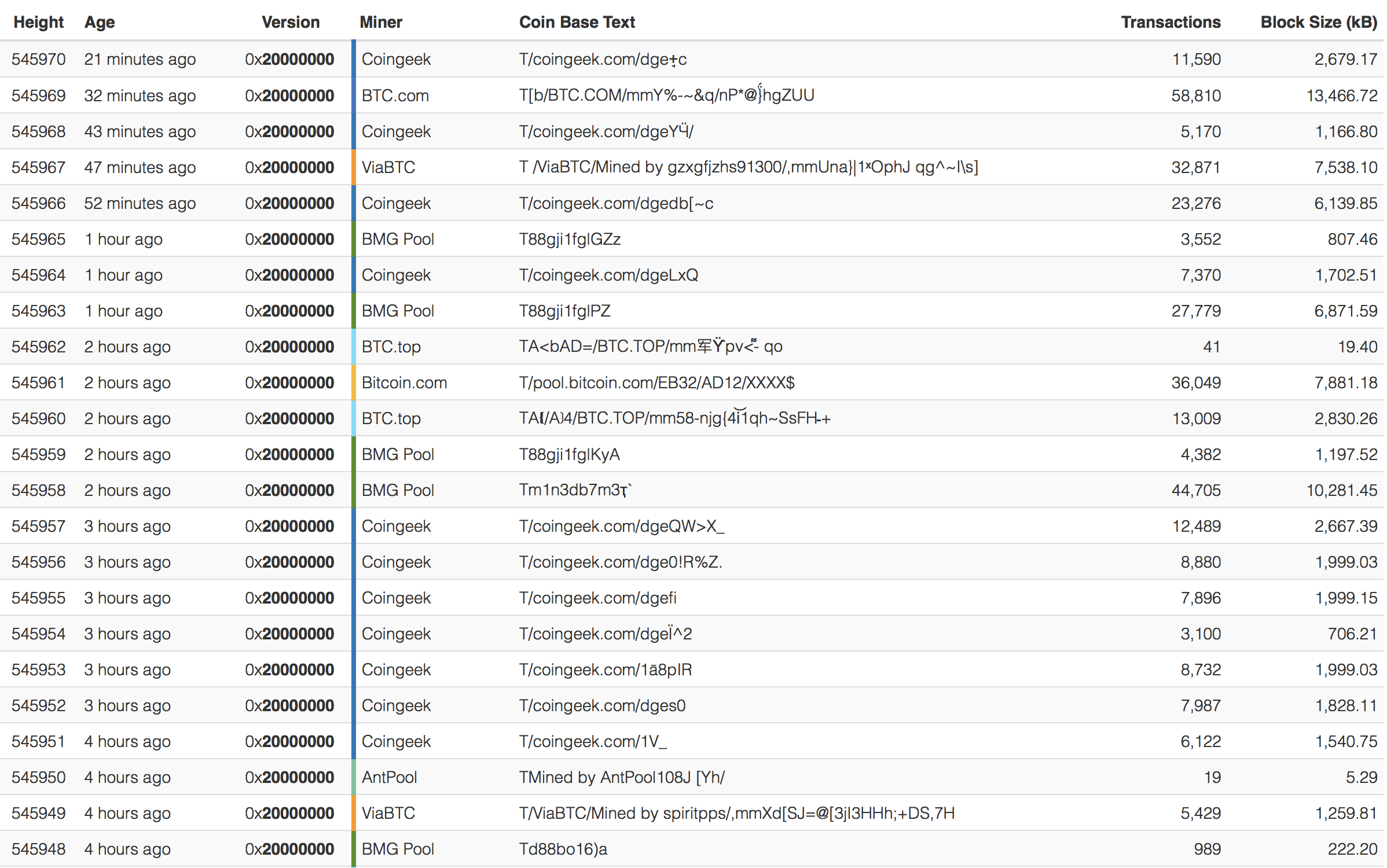Click block size 706.21
This screenshot has height=868, width=1387.
click(x=1353, y=634)
